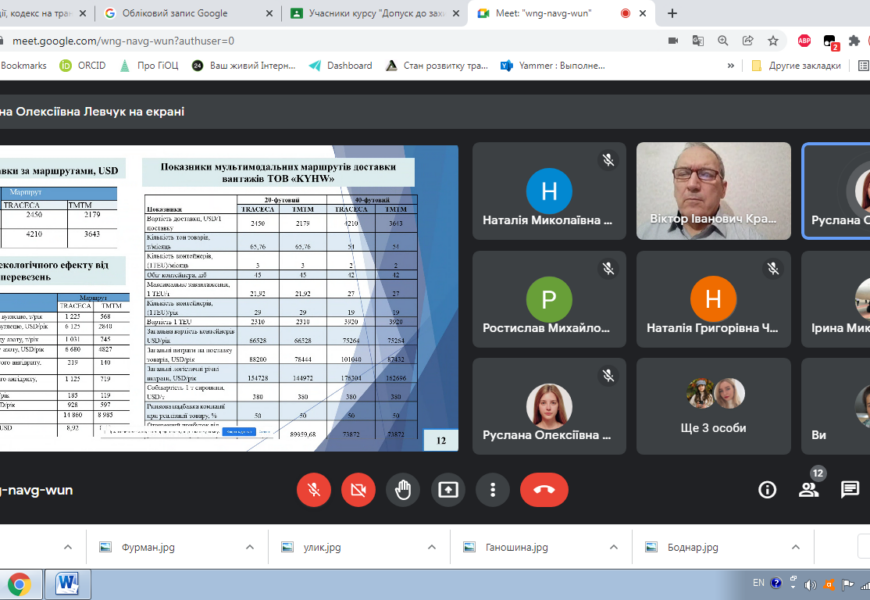Leave the call with red hang-up button
Viewport: 870px width, 600px height.
[544, 489]
